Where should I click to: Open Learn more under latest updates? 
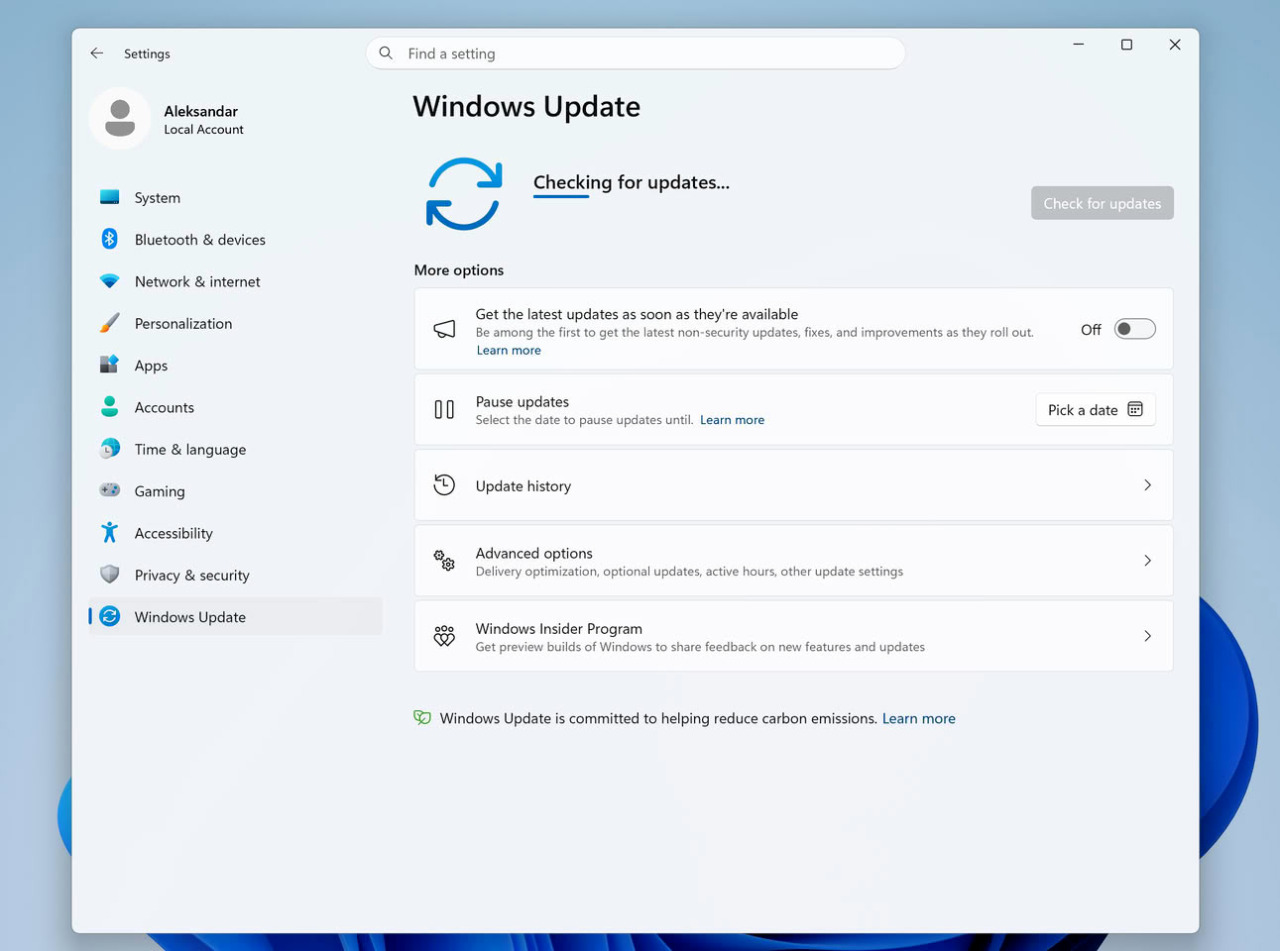click(x=508, y=350)
